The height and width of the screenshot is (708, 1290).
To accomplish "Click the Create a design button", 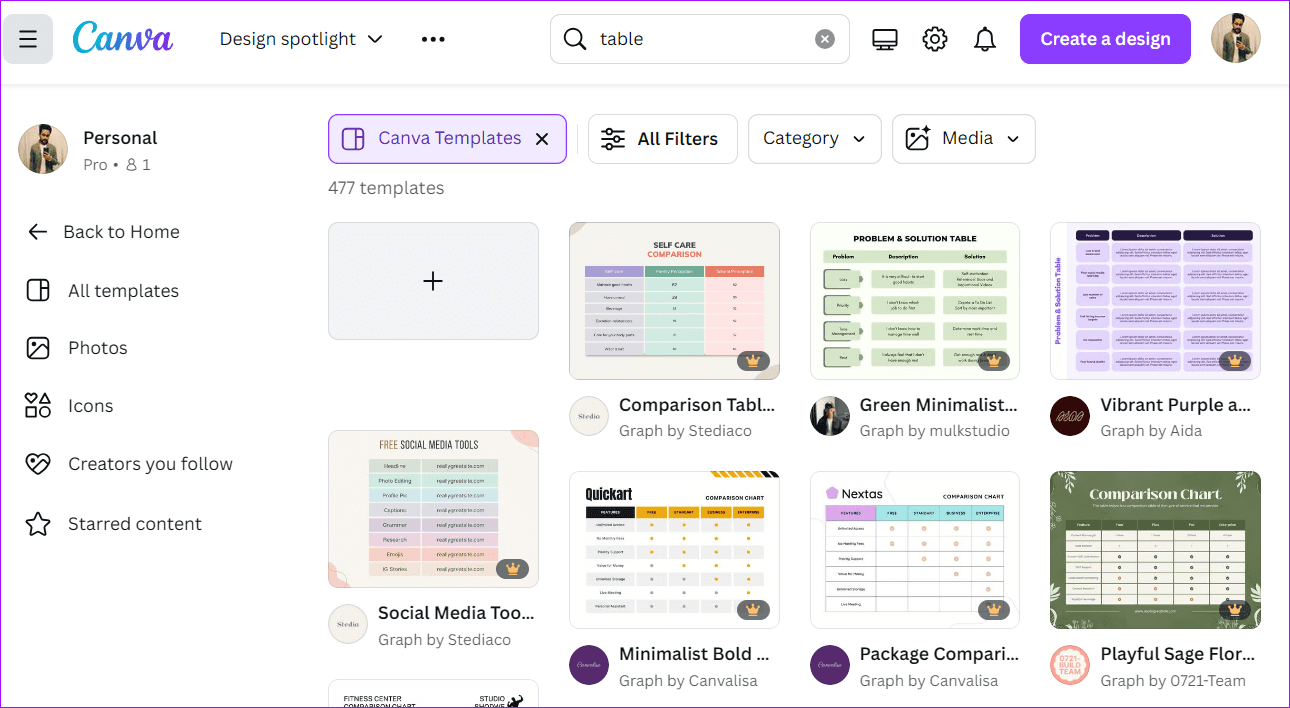I will pos(1105,38).
